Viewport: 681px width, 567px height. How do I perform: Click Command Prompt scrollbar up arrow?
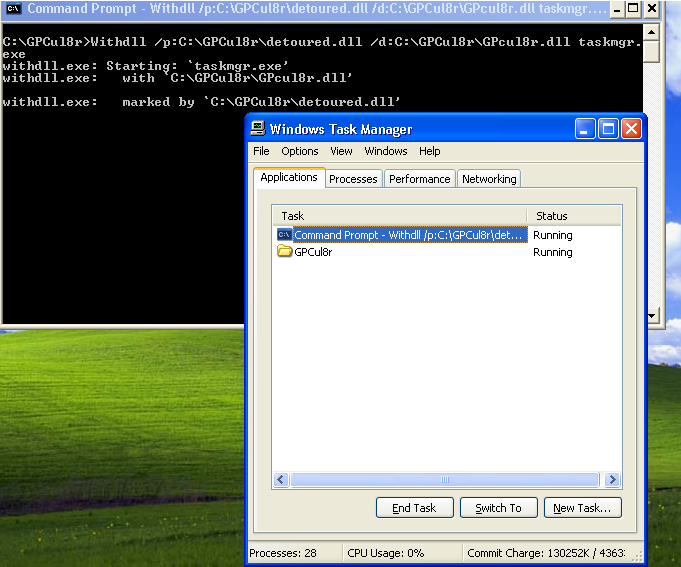tap(651, 33)
